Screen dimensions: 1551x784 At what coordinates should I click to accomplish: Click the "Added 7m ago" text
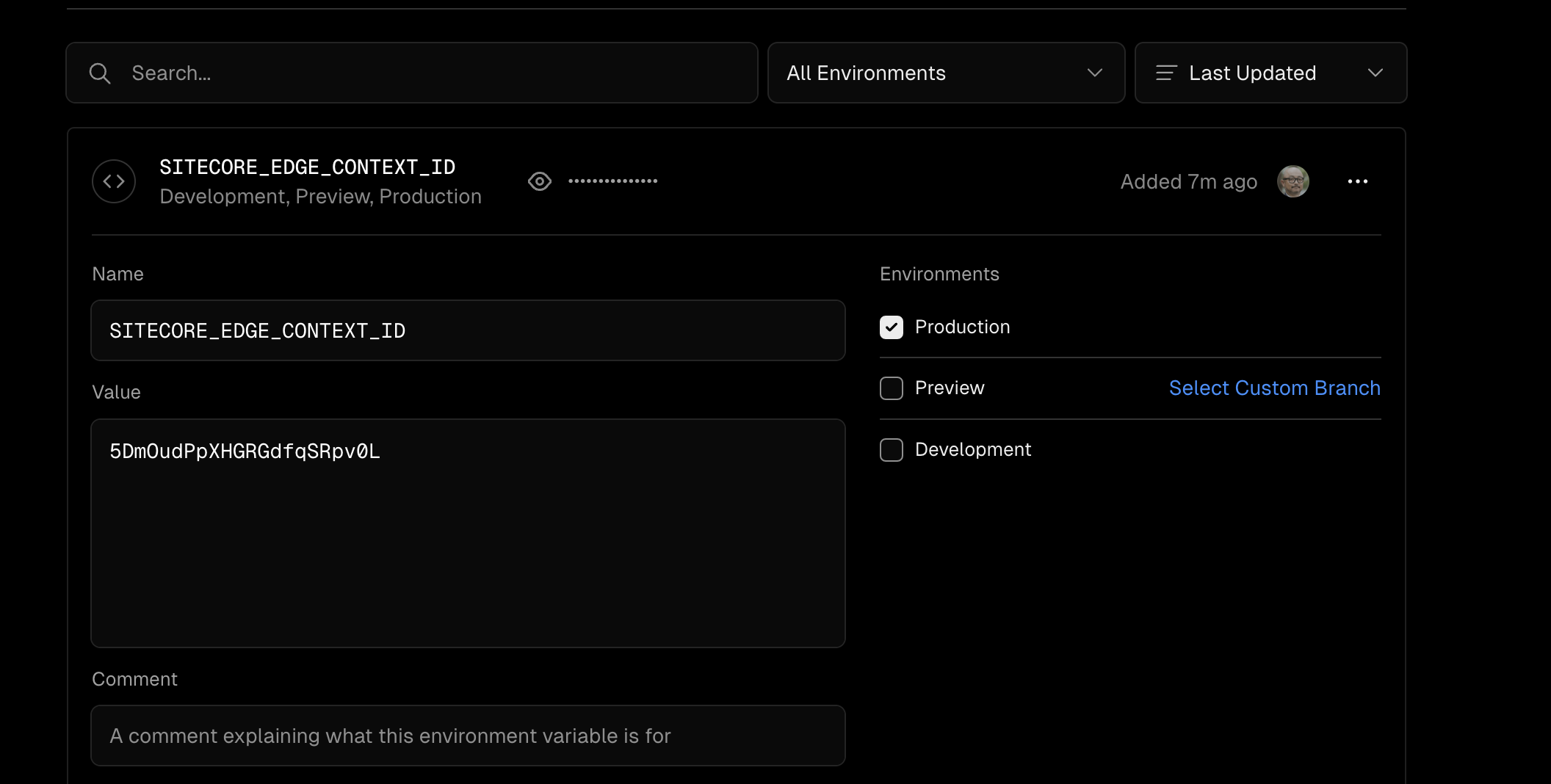tap(1189, 182)
